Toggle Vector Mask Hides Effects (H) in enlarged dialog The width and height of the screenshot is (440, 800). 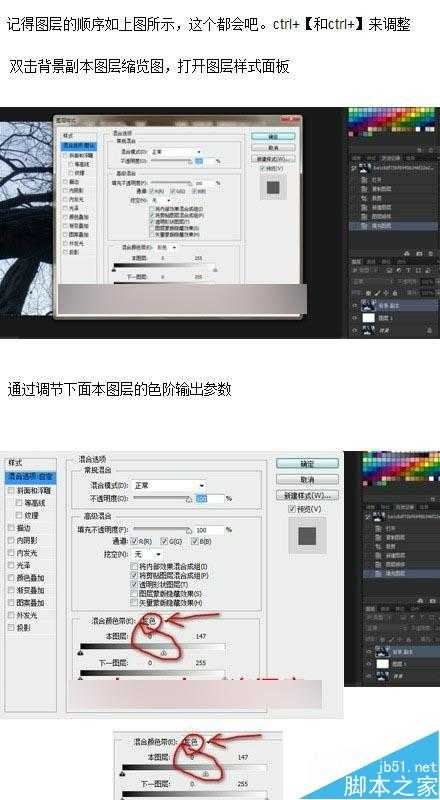(x=134, y=603)
